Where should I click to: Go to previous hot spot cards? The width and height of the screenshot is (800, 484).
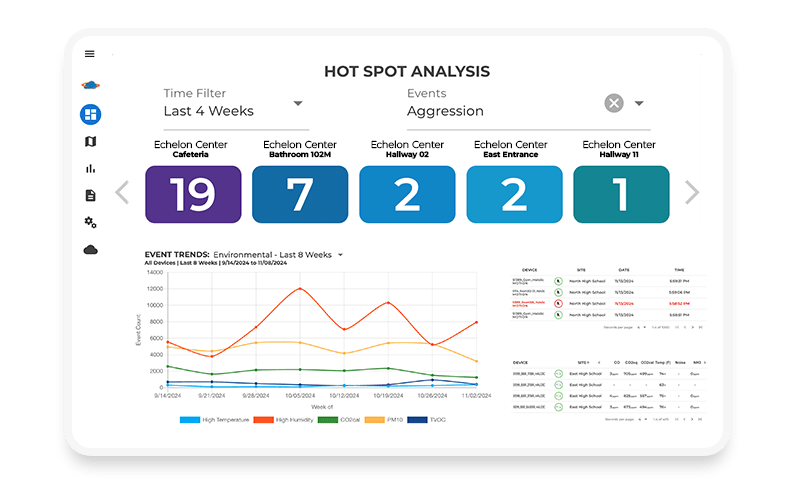tap(122, 192)
